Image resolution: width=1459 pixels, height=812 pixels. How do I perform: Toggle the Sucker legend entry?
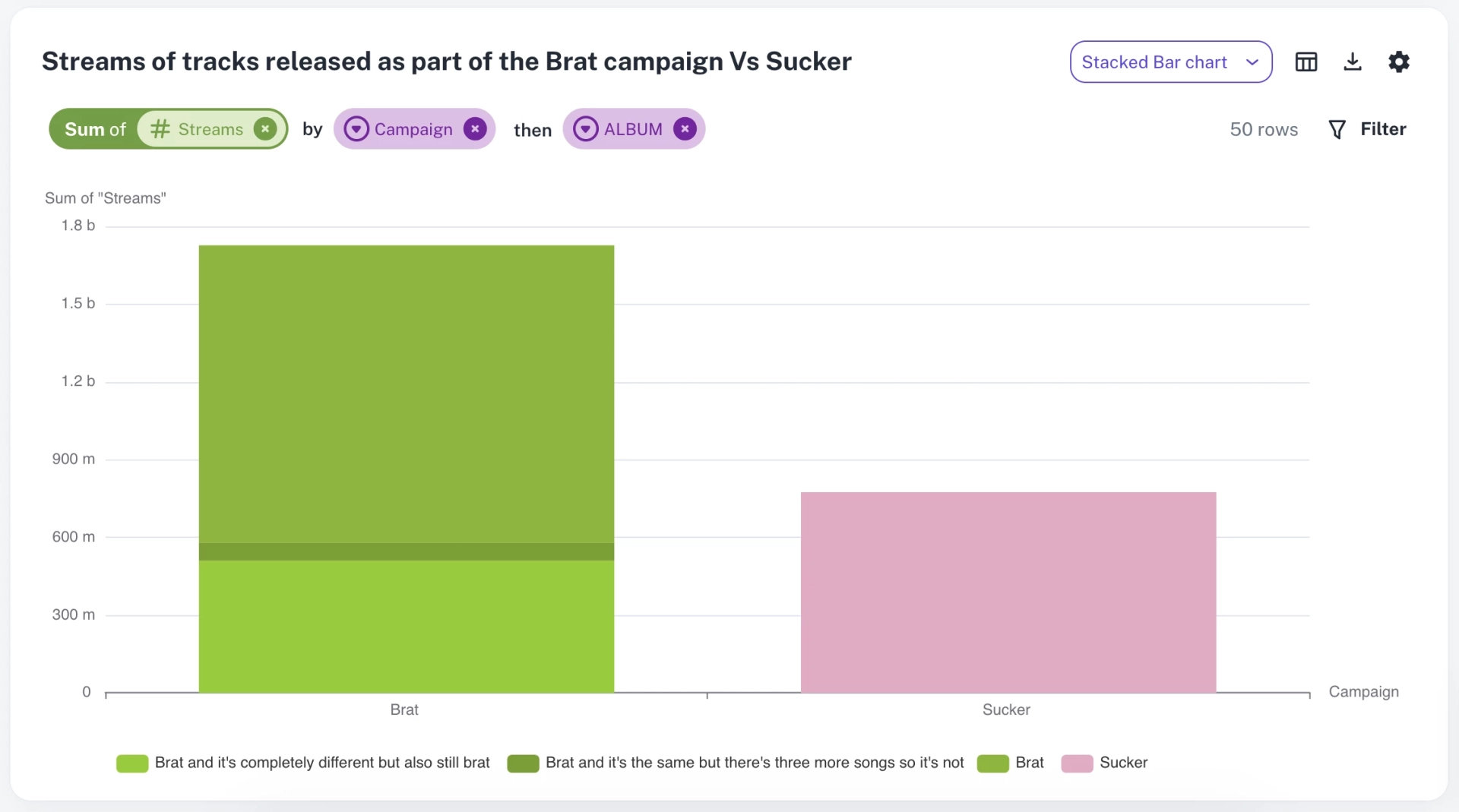point(1104,763)
